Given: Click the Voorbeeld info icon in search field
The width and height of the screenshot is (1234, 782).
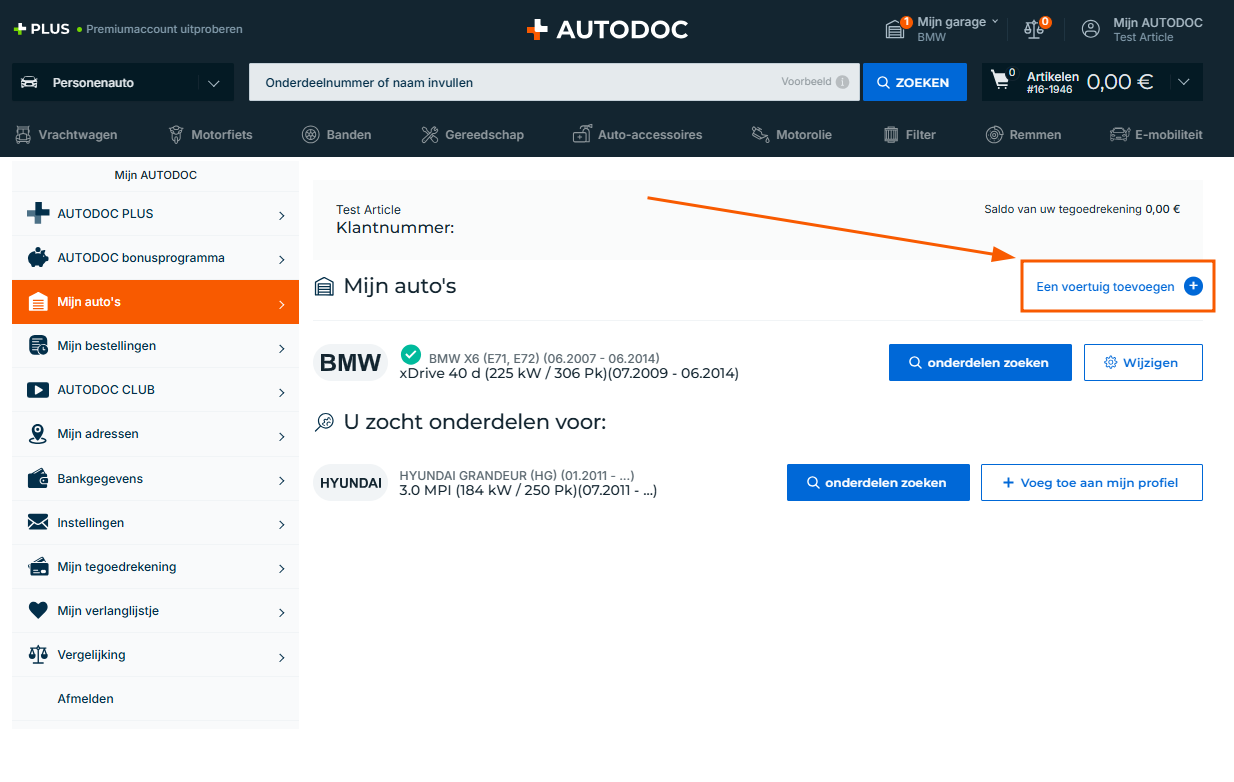Looking at the screenshot, I should click(x=842, y=82).
